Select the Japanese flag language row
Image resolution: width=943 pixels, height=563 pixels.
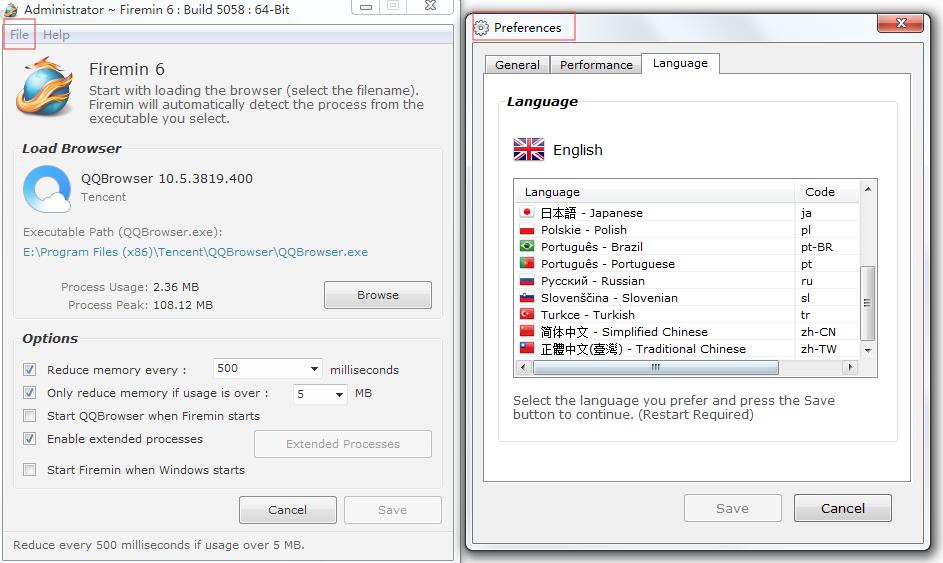527,213
